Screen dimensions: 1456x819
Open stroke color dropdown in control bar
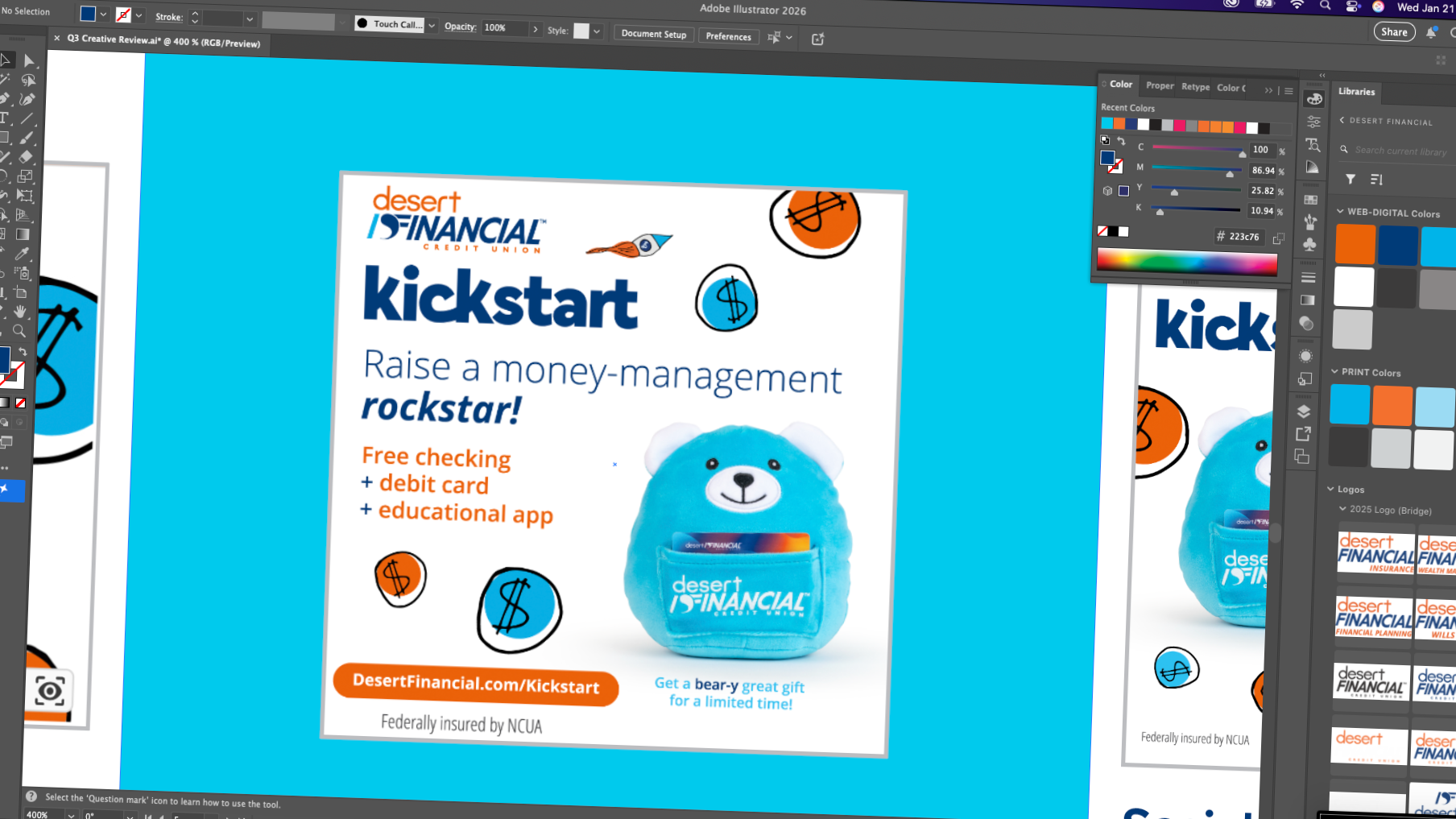point(139,15)
